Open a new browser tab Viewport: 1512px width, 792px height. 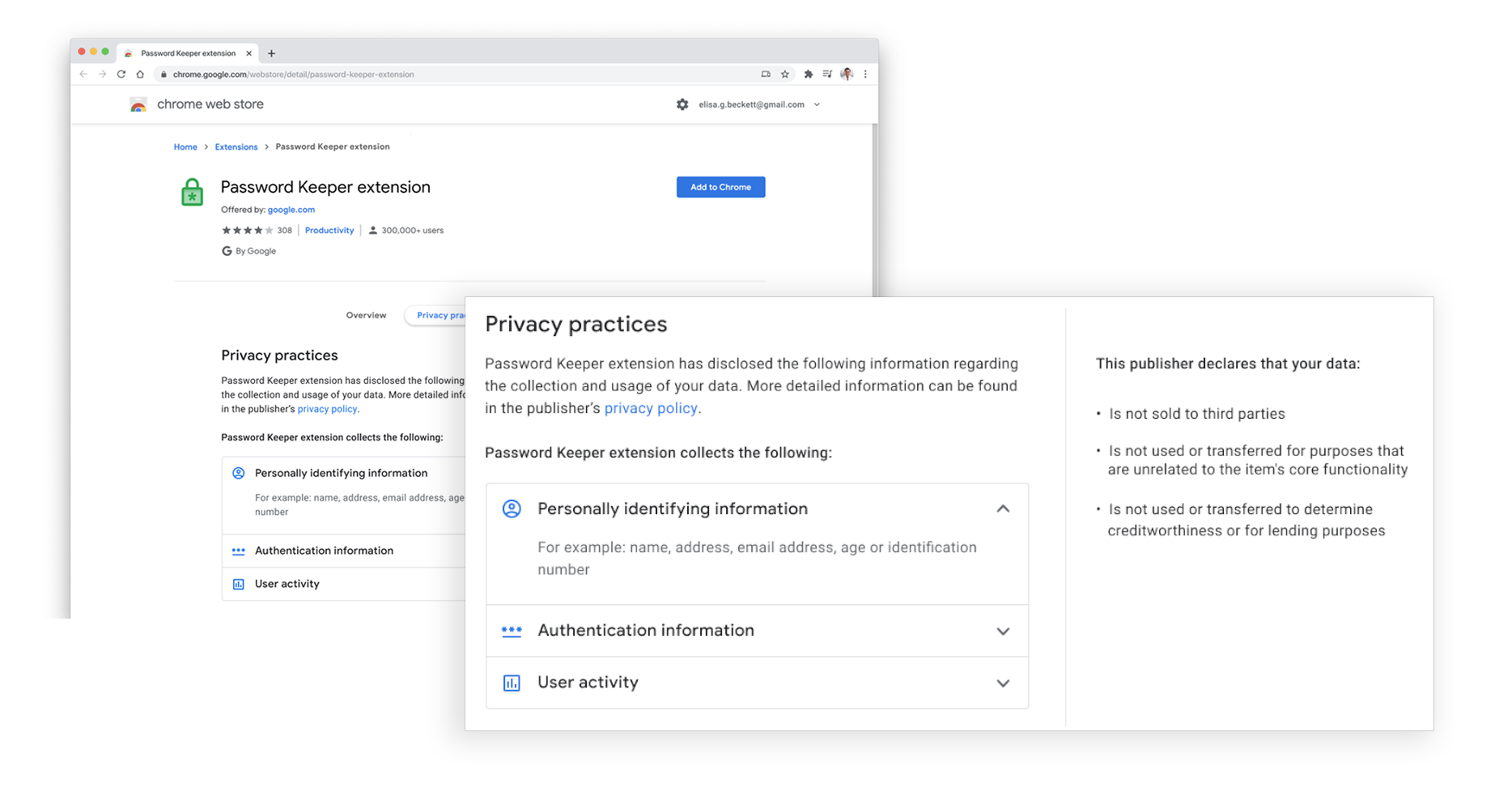pos(271,53)
